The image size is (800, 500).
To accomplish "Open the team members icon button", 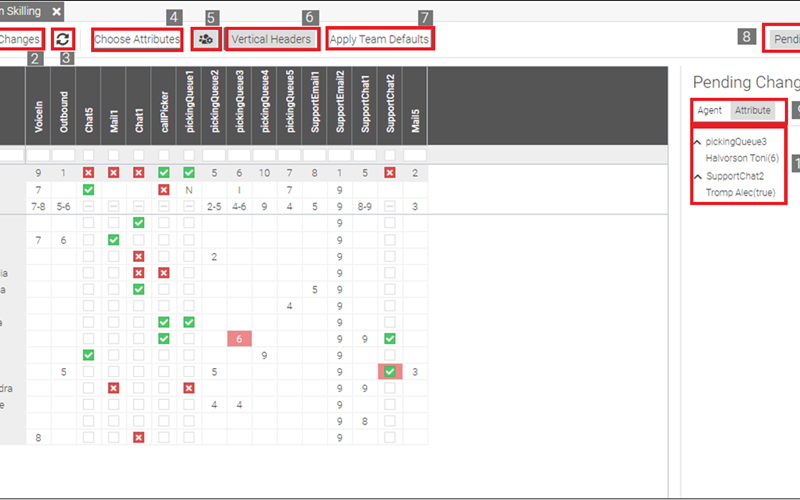I will (206, 39).
